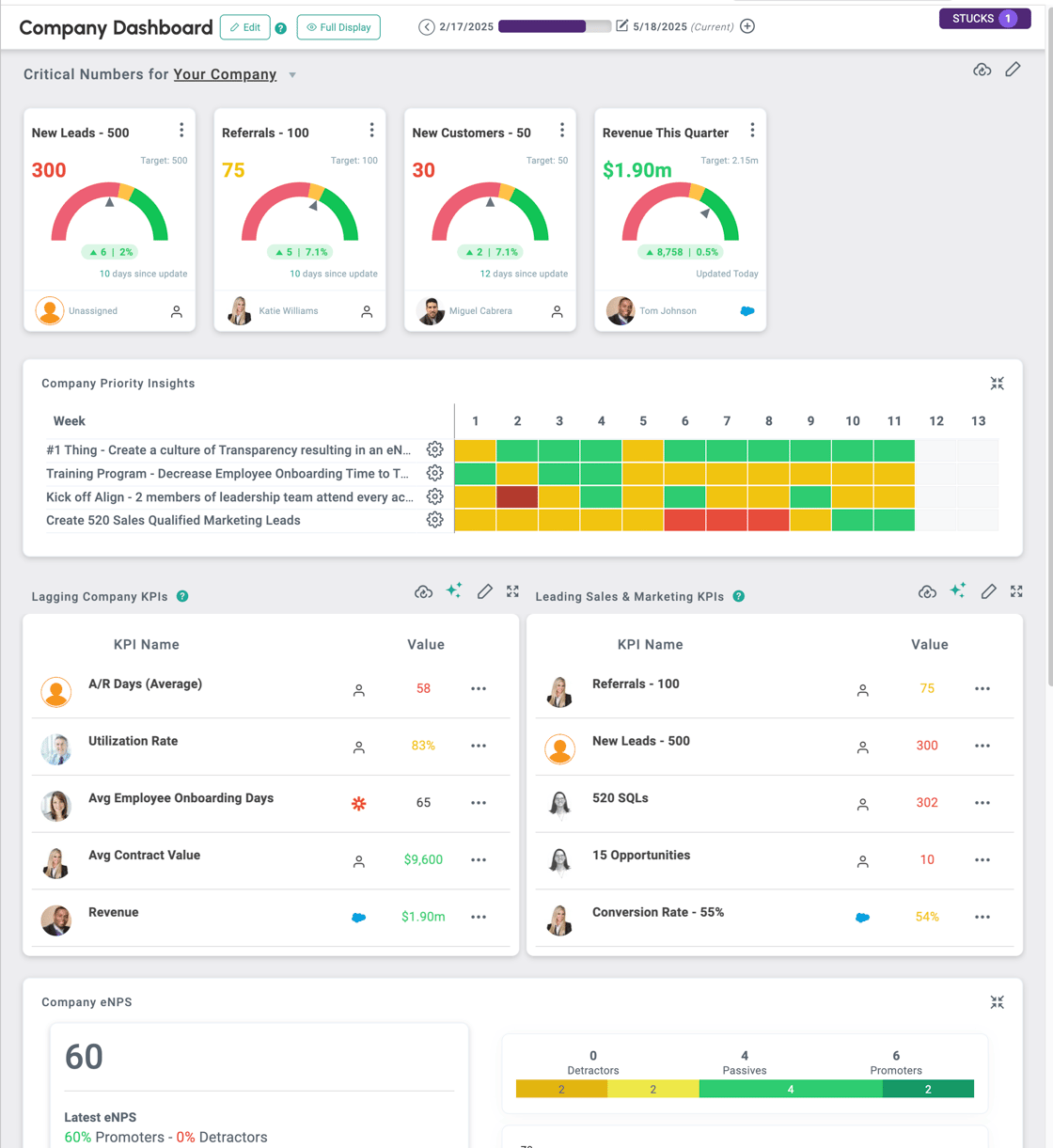Click the red week 2 cell for Kick off Align

click(x=517, y=496)
